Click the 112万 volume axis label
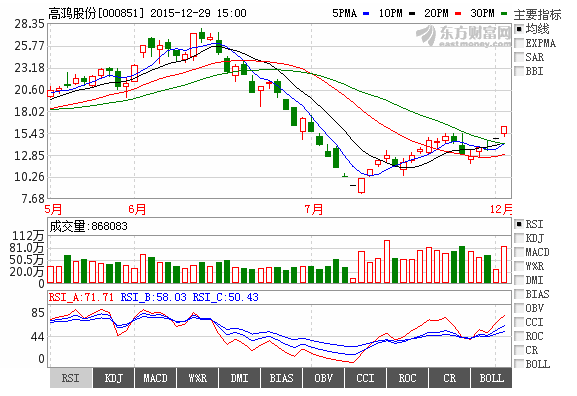This screenshot has height=396, width=577. tap(28, 236)
